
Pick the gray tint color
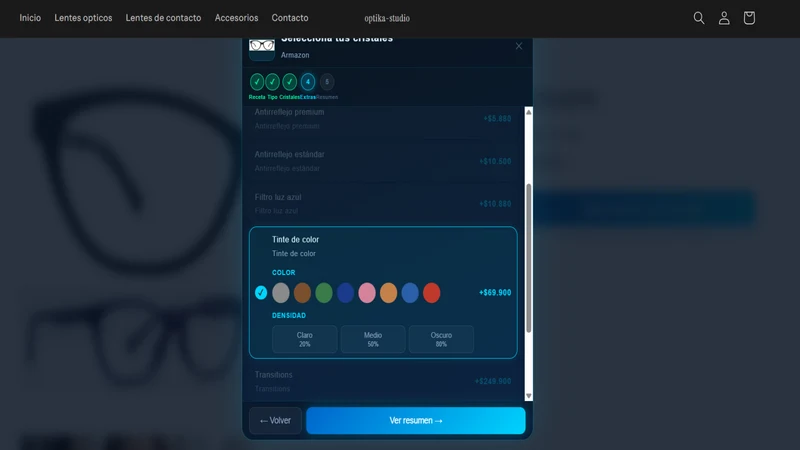tap(281, 293)
